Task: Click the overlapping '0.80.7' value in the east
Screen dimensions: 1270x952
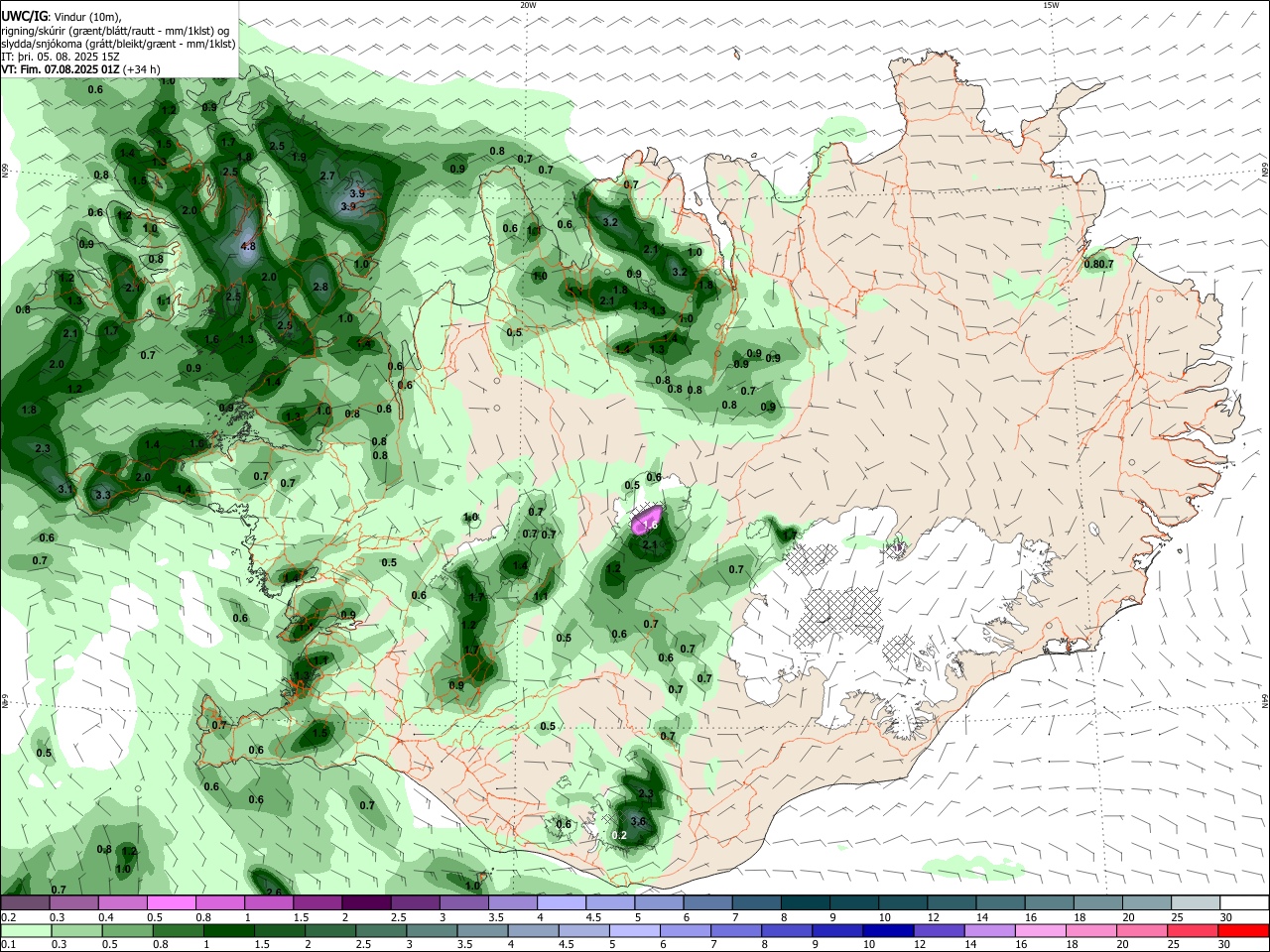Action: [1098, 264]
